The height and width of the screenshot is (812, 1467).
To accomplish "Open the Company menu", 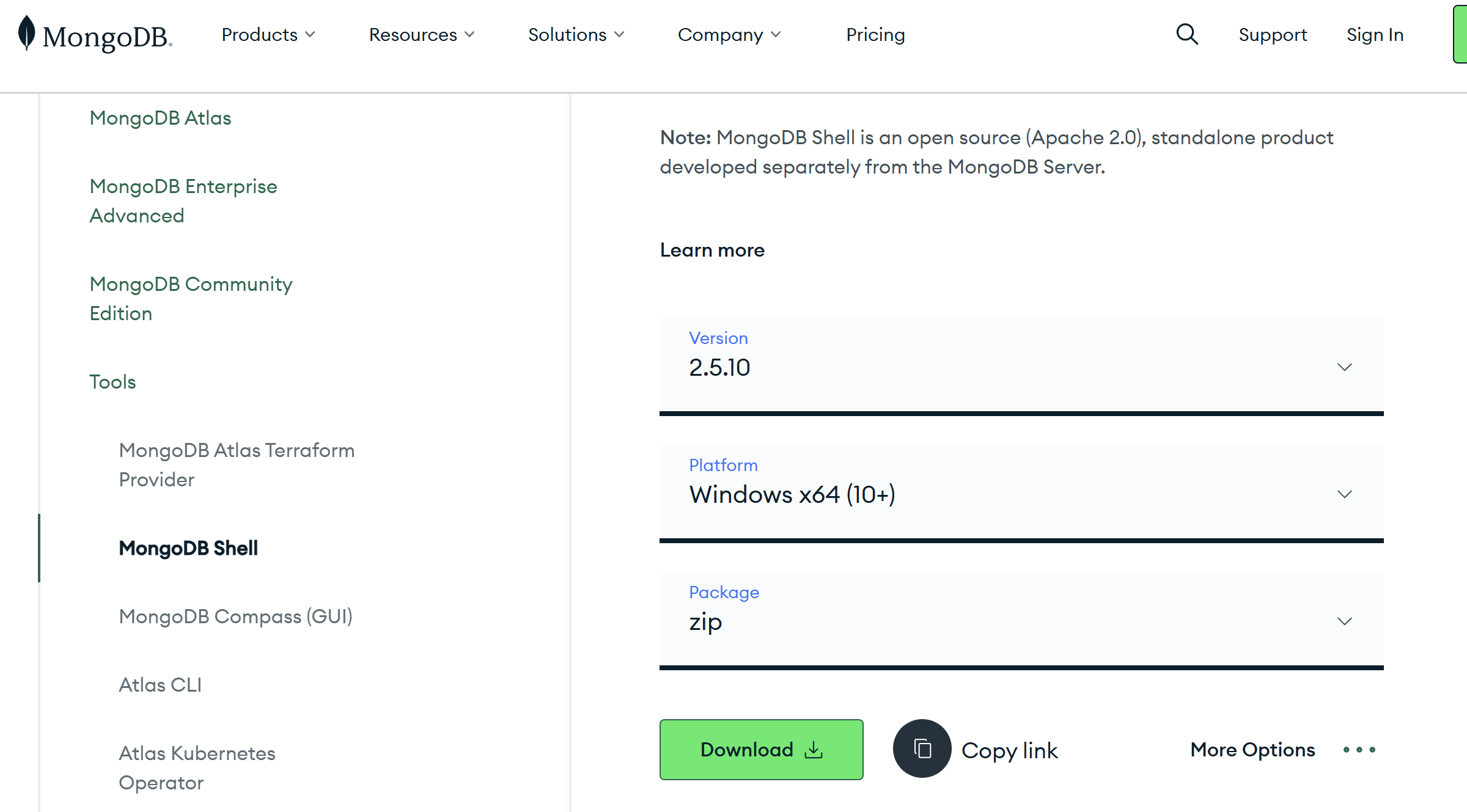I will (x=729, y=35).
